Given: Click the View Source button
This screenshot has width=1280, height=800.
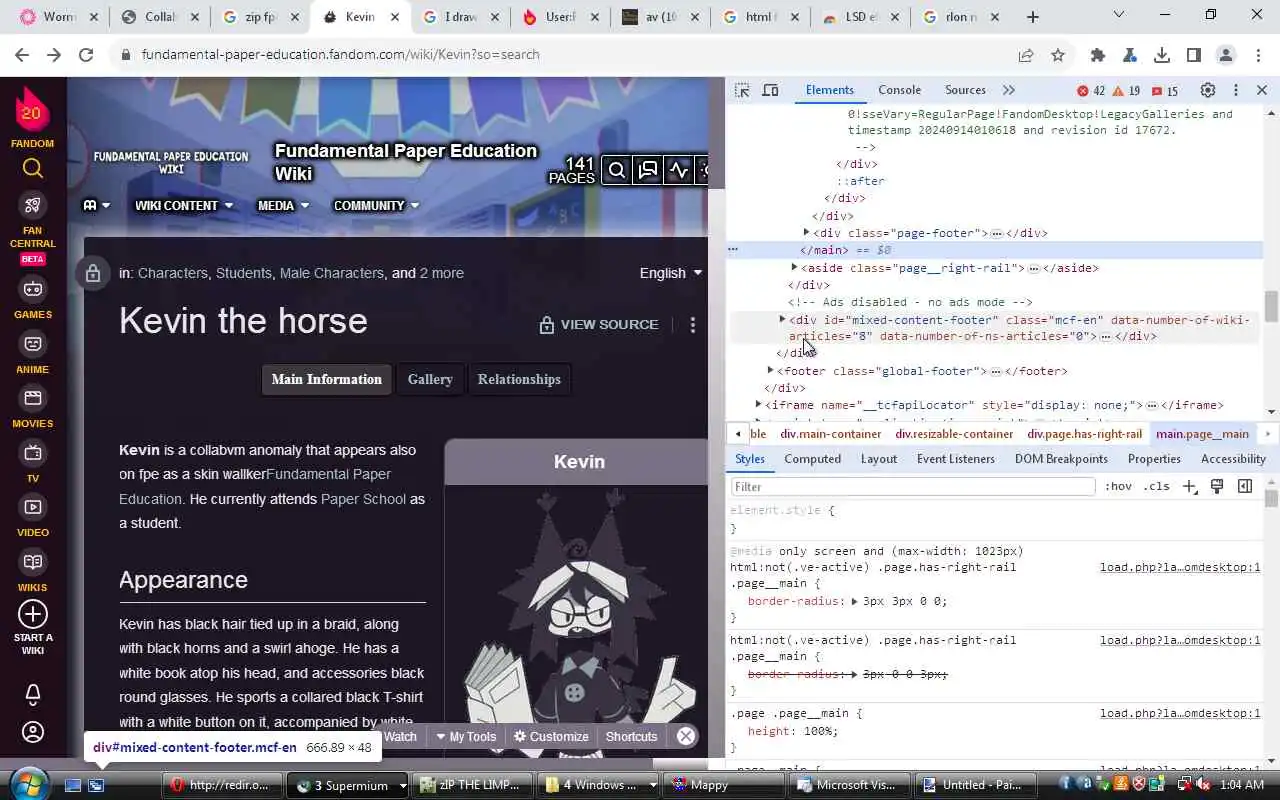Looking at the screenshot, I should click(598, 324).
